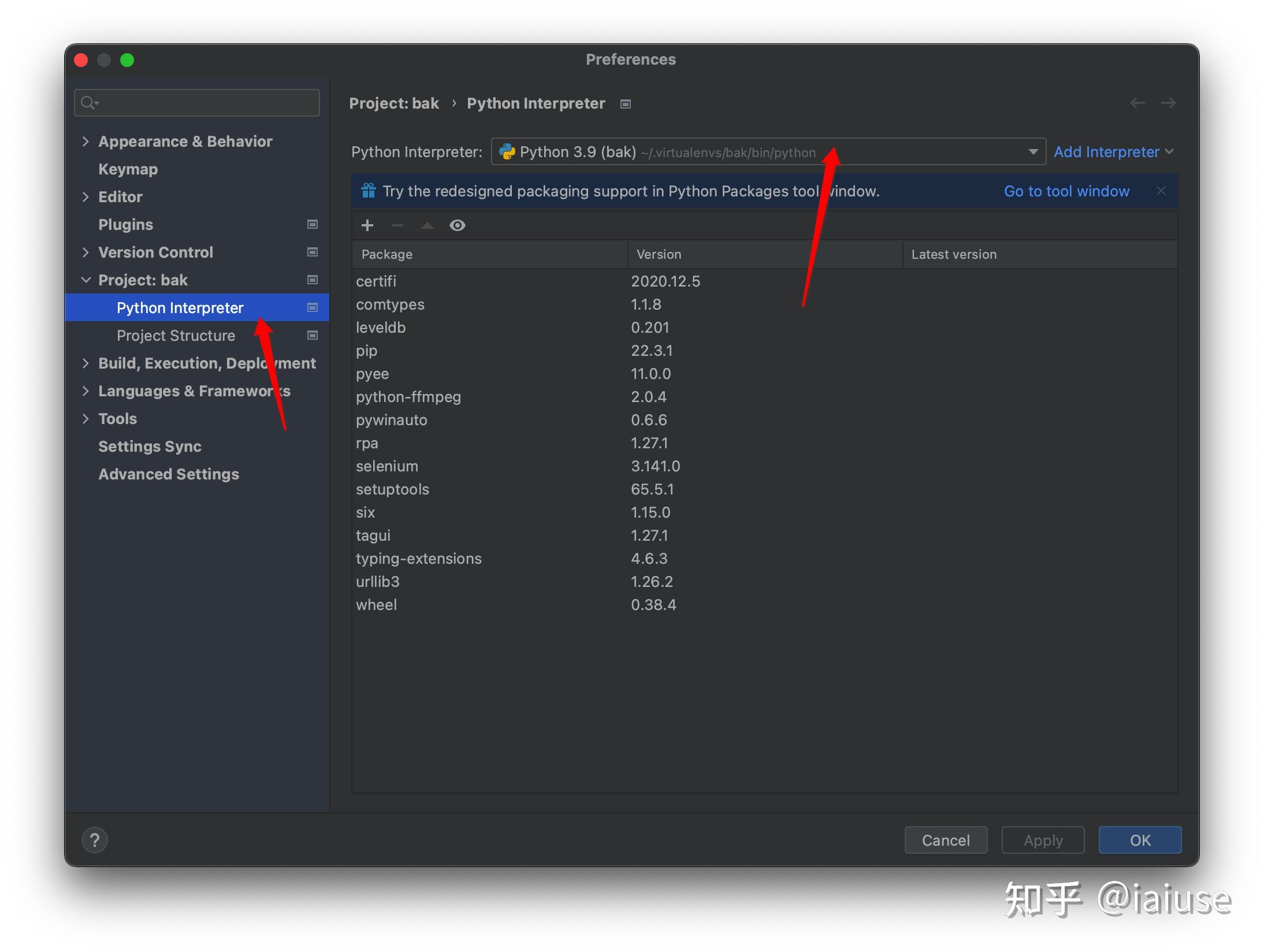Click the OK button

coord(1140,840)
